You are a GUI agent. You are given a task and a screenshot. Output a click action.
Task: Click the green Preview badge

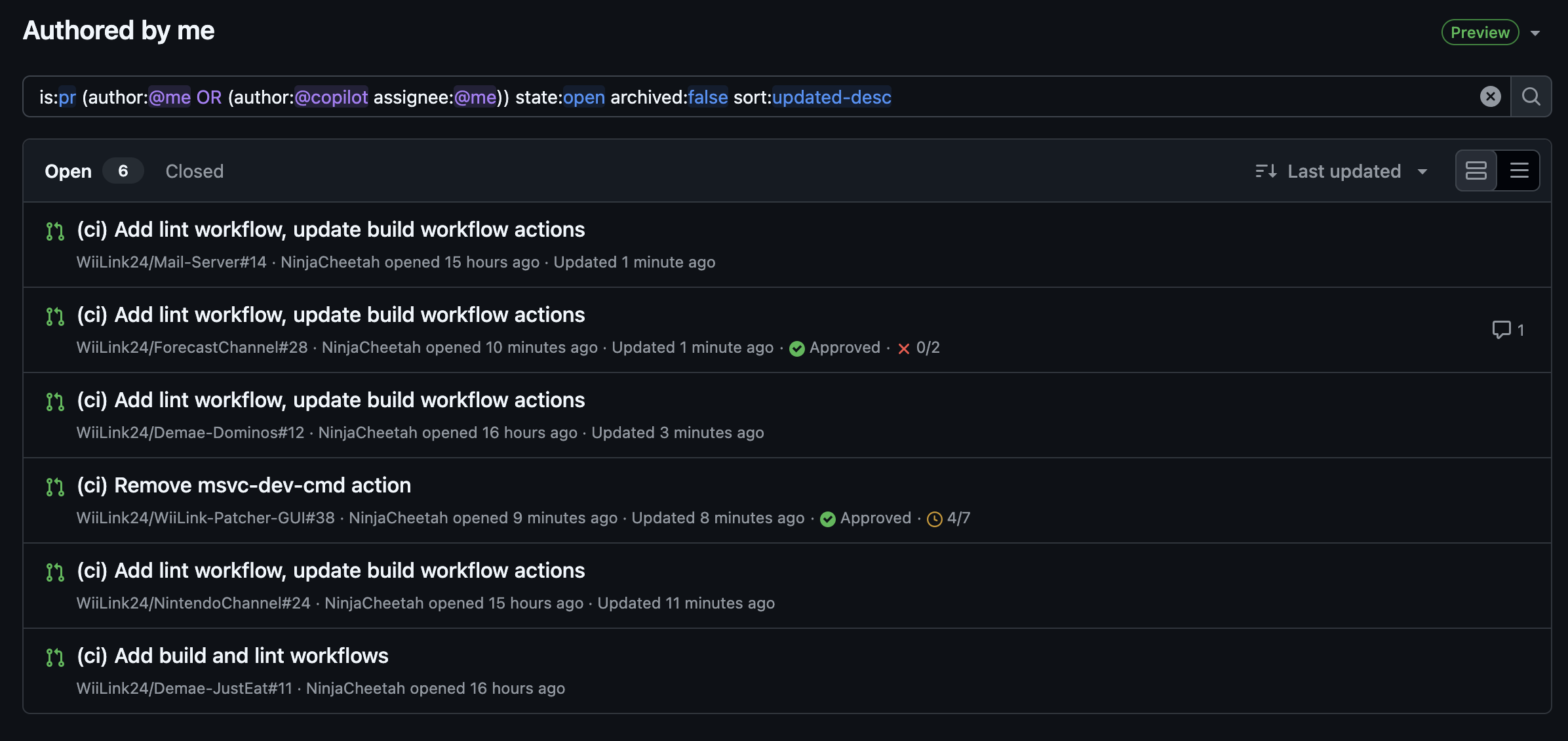tap(1480, 32)
